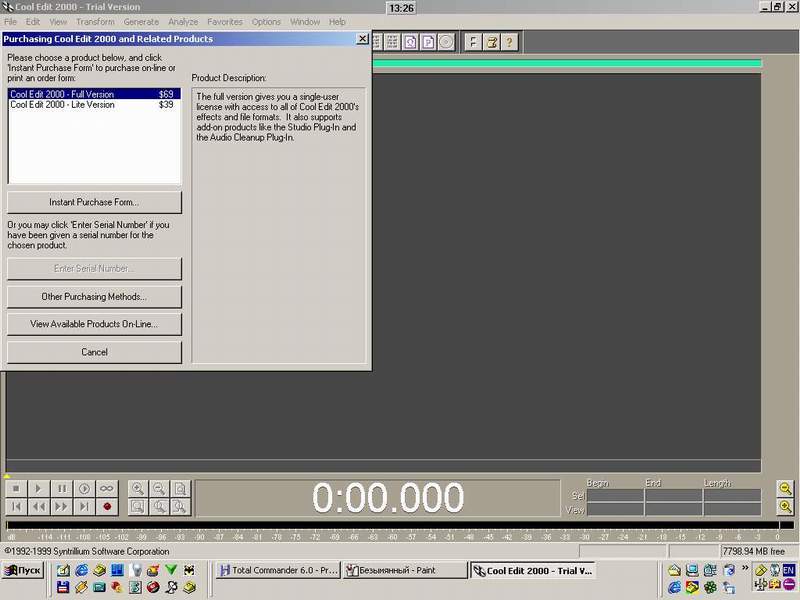Open the Options menu

pyautogui.click(x=266, y=22)
